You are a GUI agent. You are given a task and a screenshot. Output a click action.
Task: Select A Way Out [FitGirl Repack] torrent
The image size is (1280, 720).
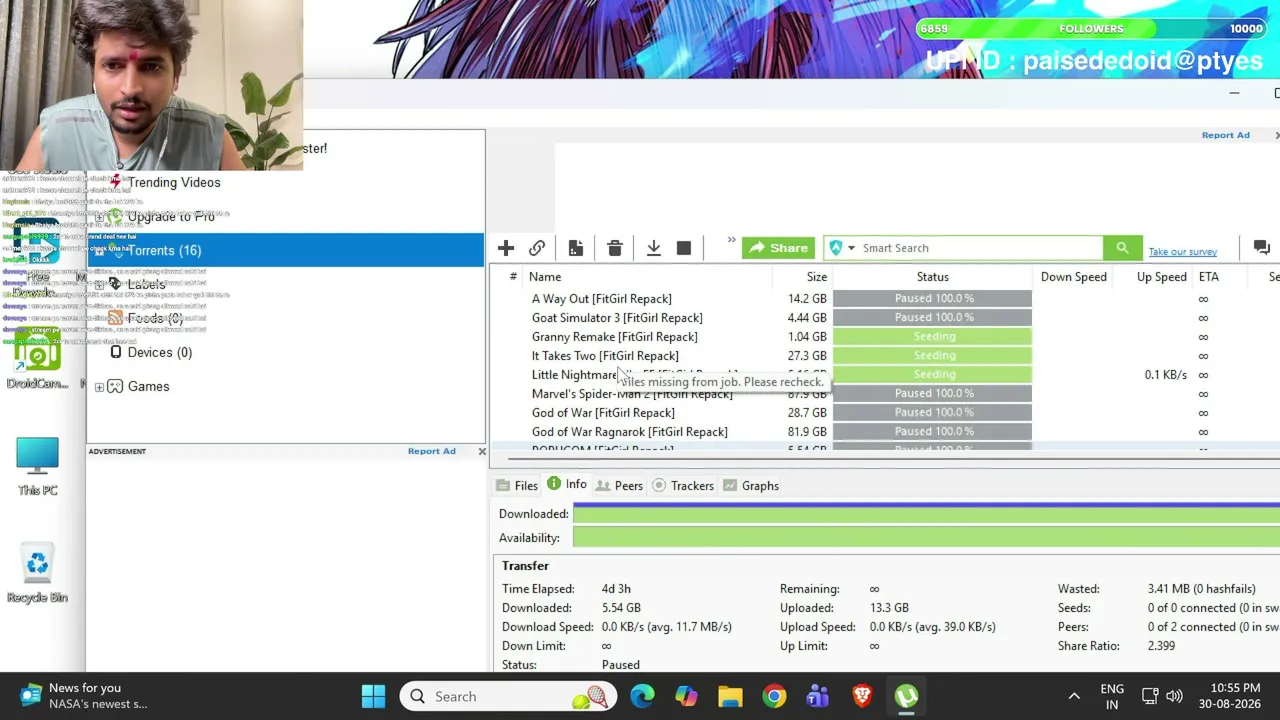tap(602, 299)
